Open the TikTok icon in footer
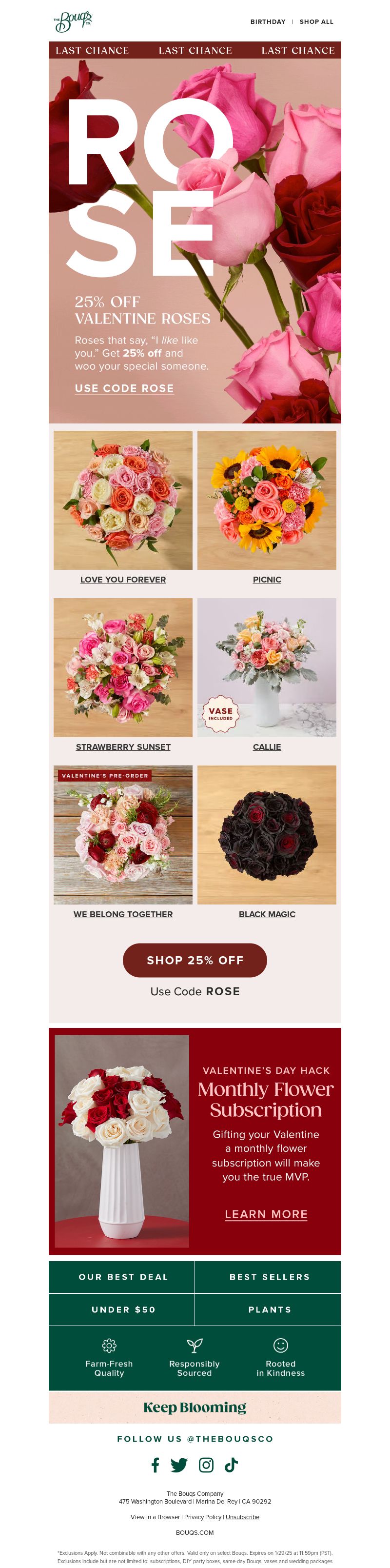This screenshot has width=390, height=1568. [x=231, y=1465]
